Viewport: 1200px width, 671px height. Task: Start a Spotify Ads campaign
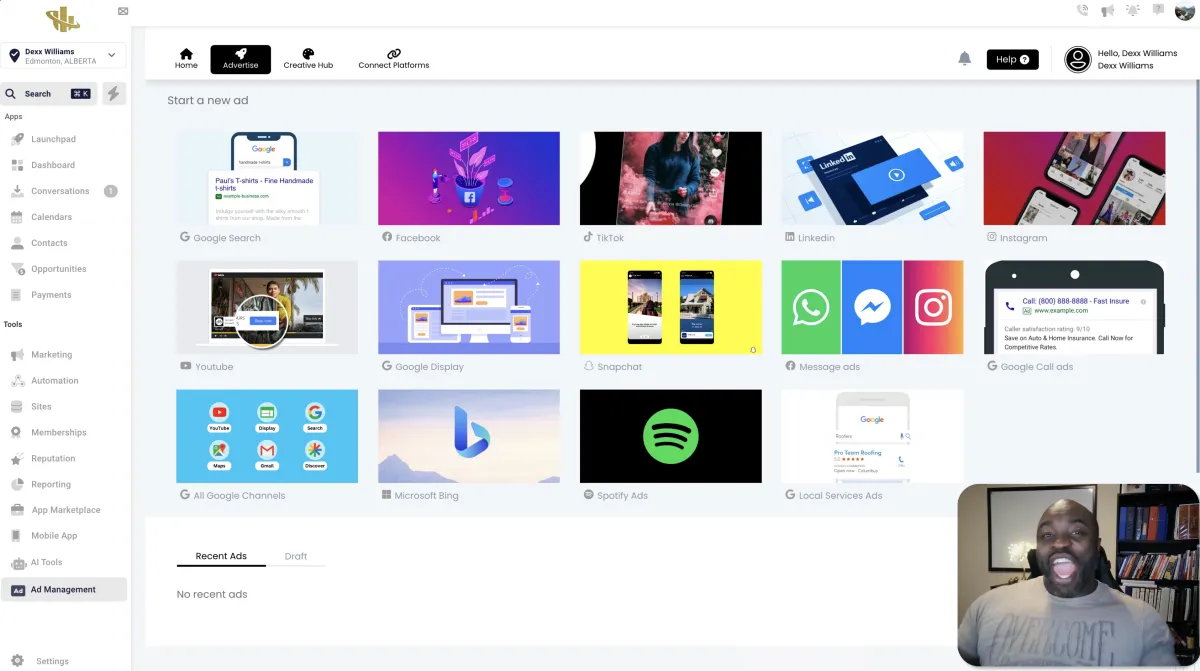point(671,436)
